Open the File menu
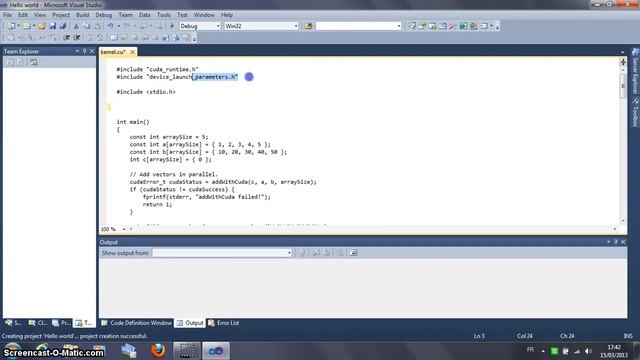The image size is (640, 360). click(7, 15)
